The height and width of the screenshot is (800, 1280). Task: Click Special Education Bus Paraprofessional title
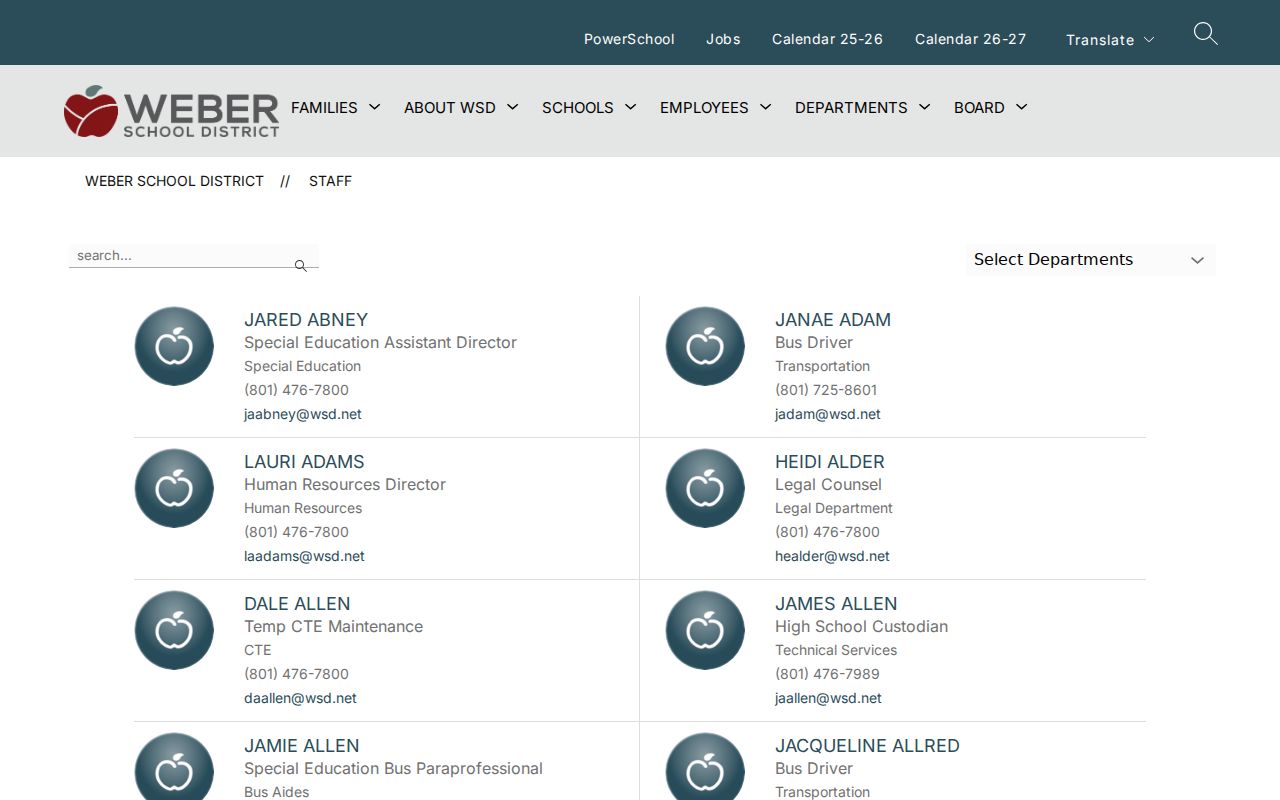[x=393, y=769]
